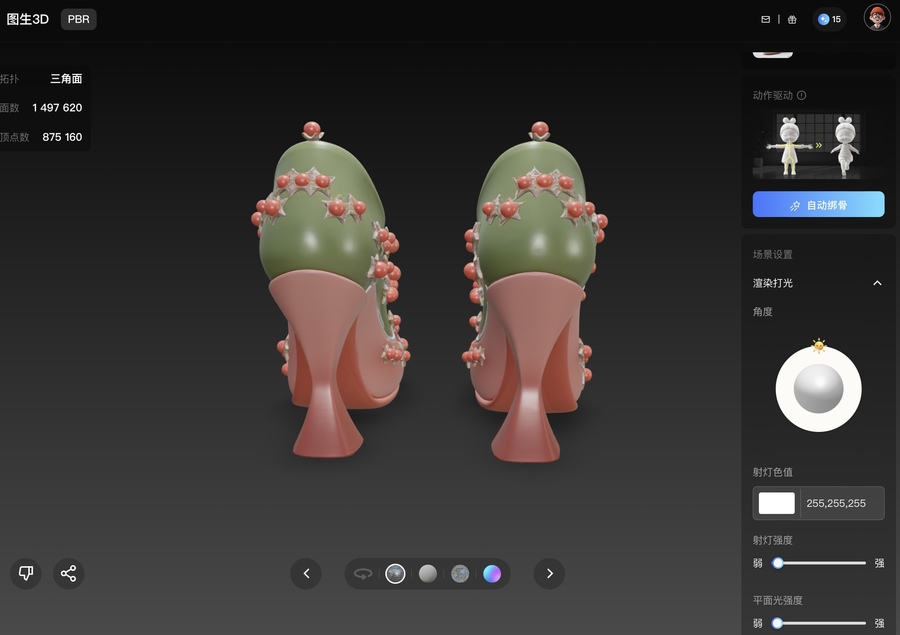Select the plain gray clay sphere
The height and width of the screenshot is (635, 900).
[x=427, y=573]
